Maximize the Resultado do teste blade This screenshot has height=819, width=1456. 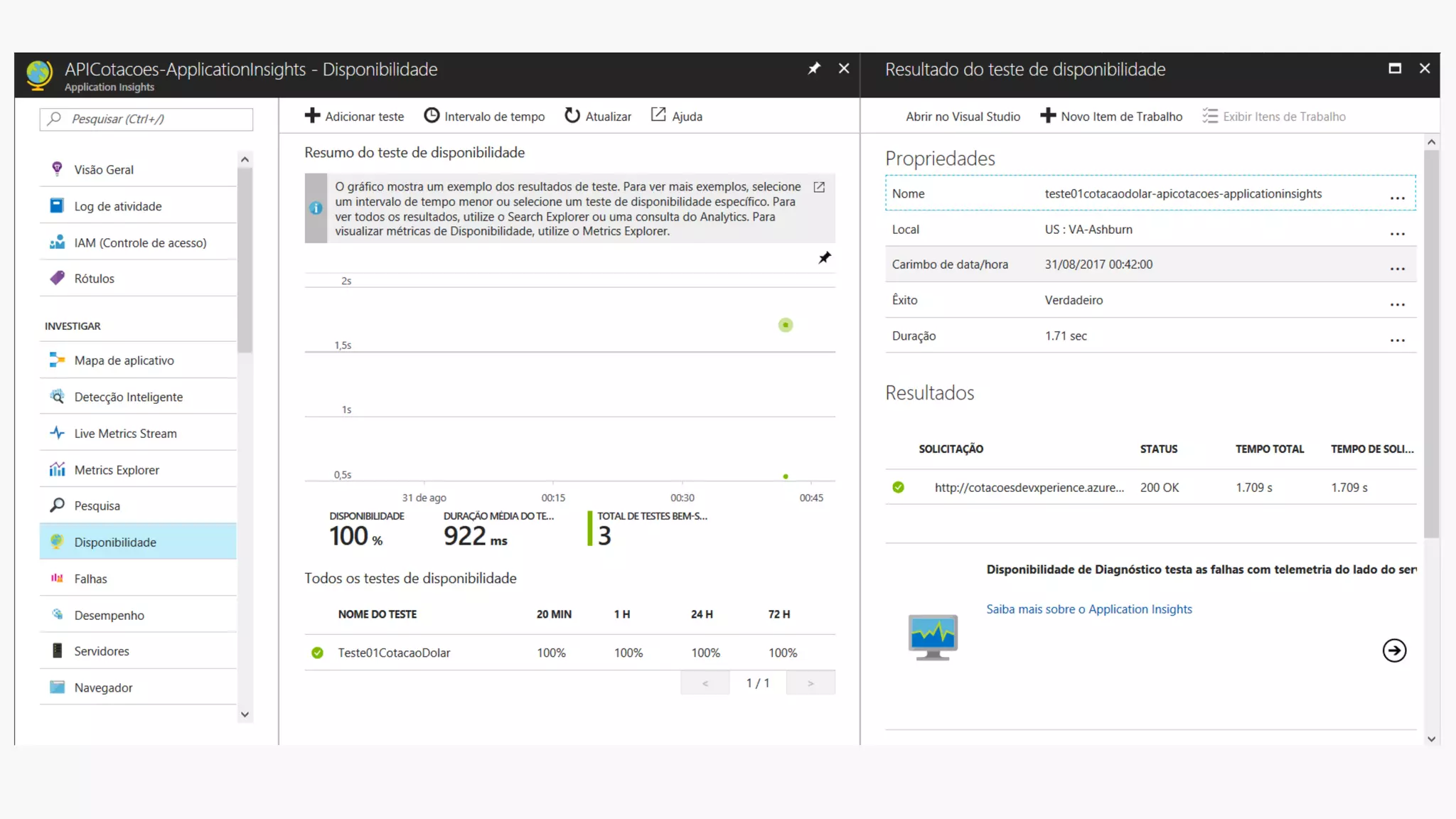pos(1395,68)
